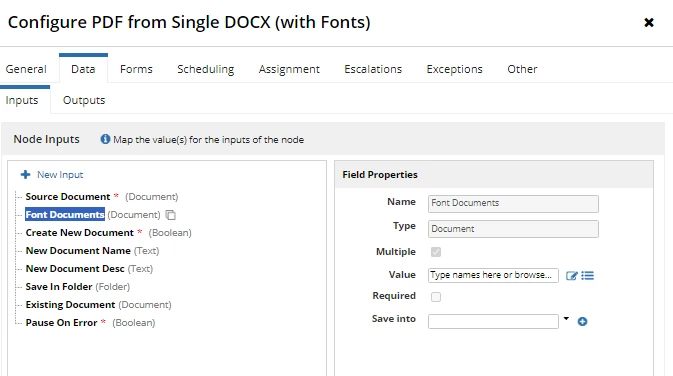Viewport: 673px width, 376px height.
Task: Click the Field Properties header
Action: 380,175
